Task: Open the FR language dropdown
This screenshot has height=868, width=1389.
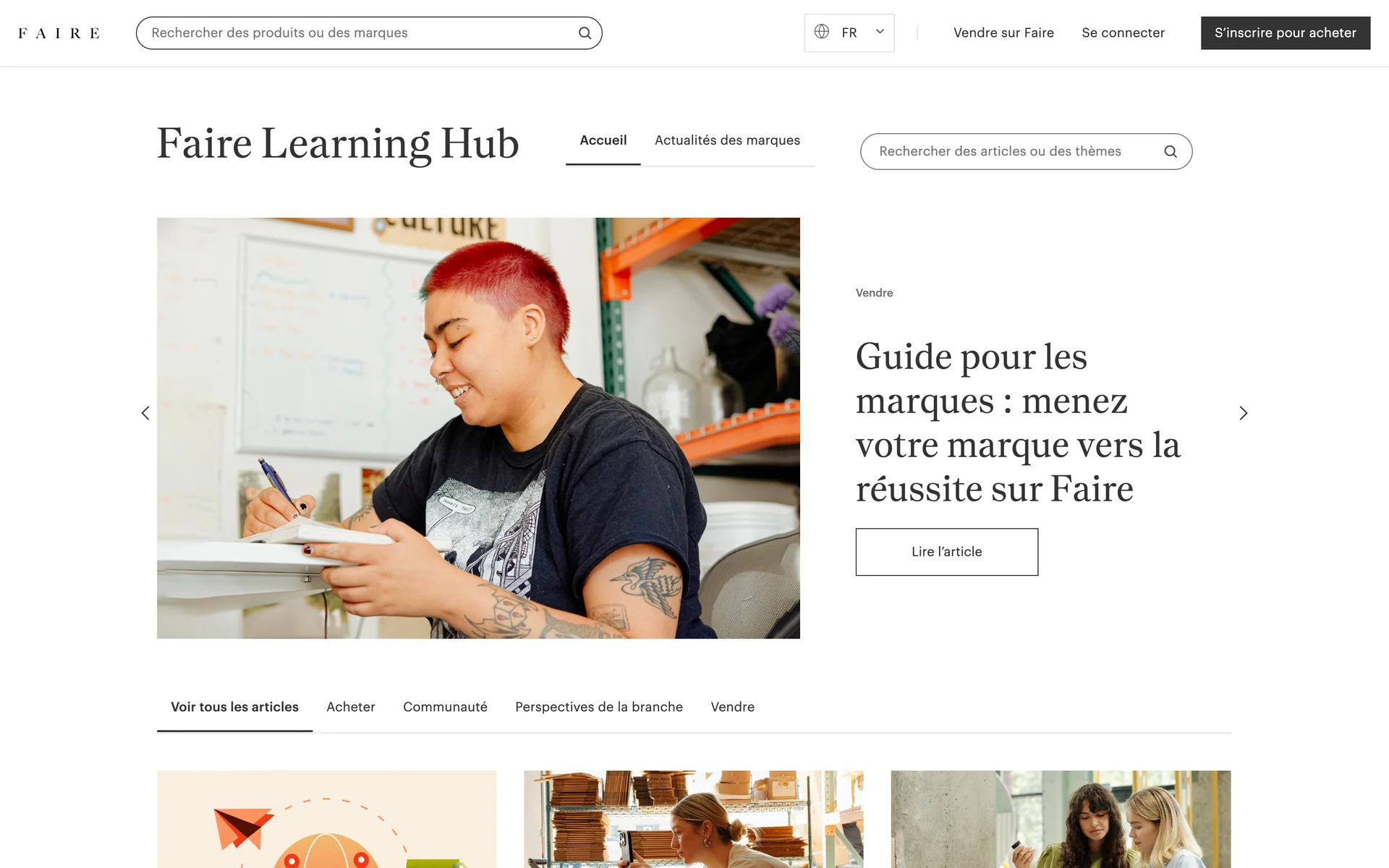Action: point(849,33)
